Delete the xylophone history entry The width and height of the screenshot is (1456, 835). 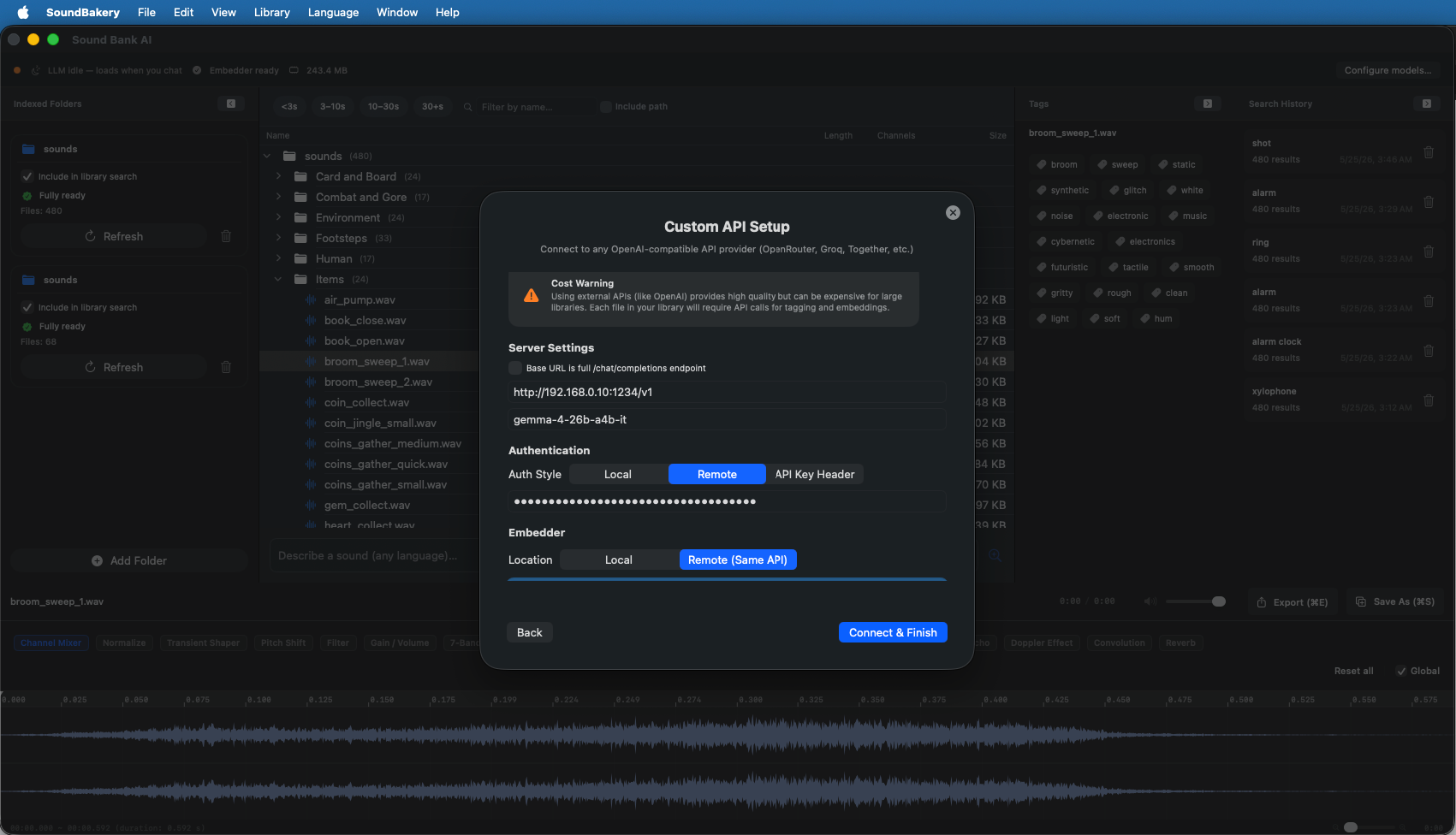click(x=1429, y=400)
